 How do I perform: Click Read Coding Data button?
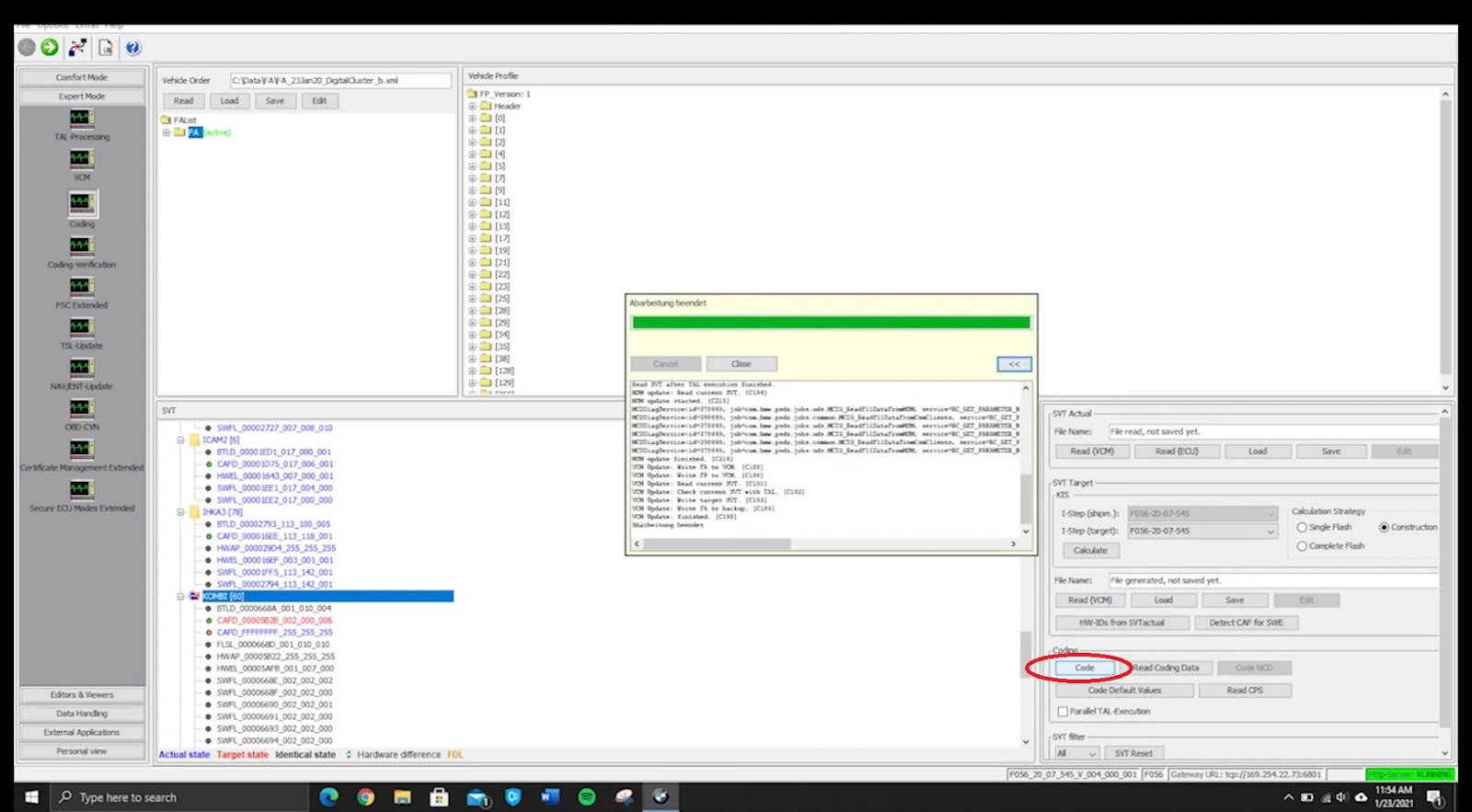(x=1167, y=669)
